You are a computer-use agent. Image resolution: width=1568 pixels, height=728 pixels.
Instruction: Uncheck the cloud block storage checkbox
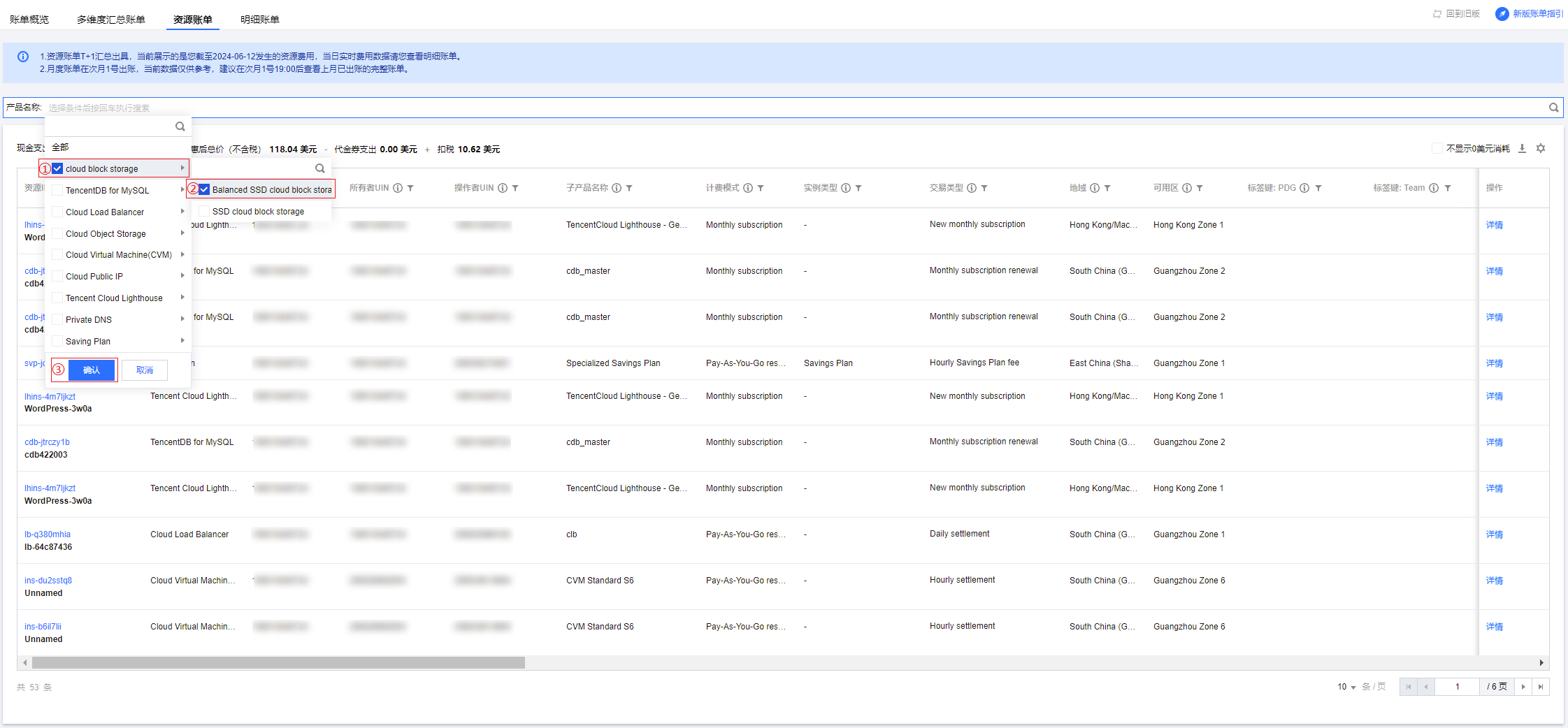[58, 168]
